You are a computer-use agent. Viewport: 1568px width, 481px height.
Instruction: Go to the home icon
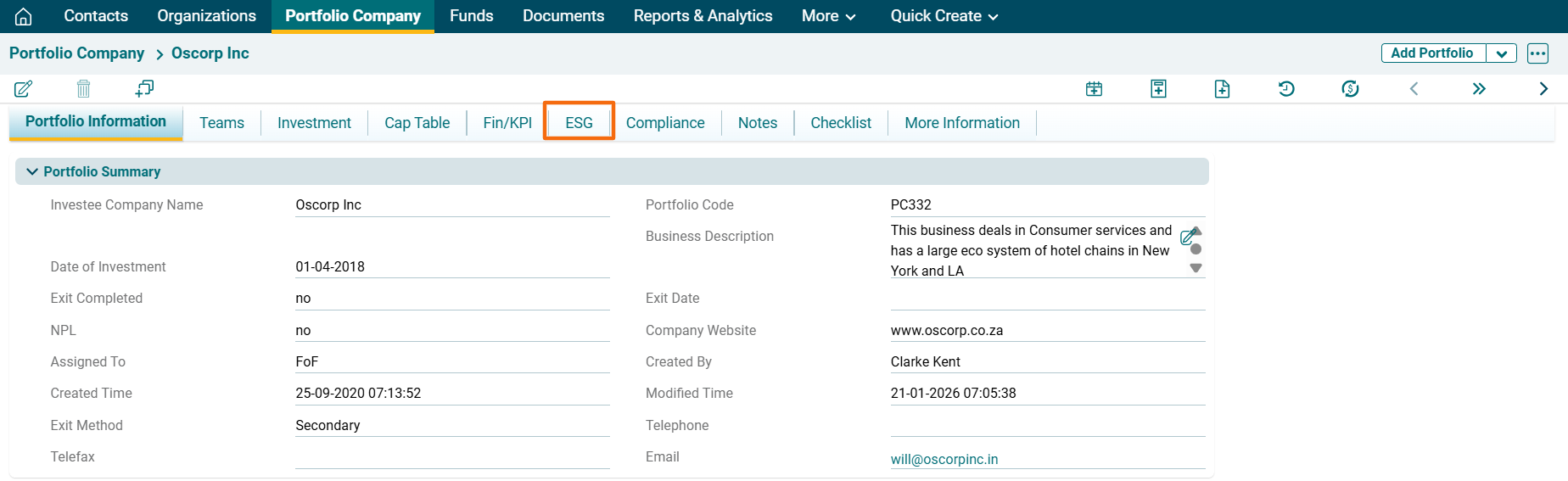pos(24,16)
